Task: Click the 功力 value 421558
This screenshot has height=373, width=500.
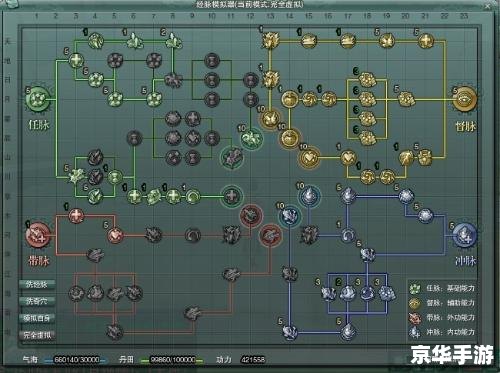Action: coord(253,360)
